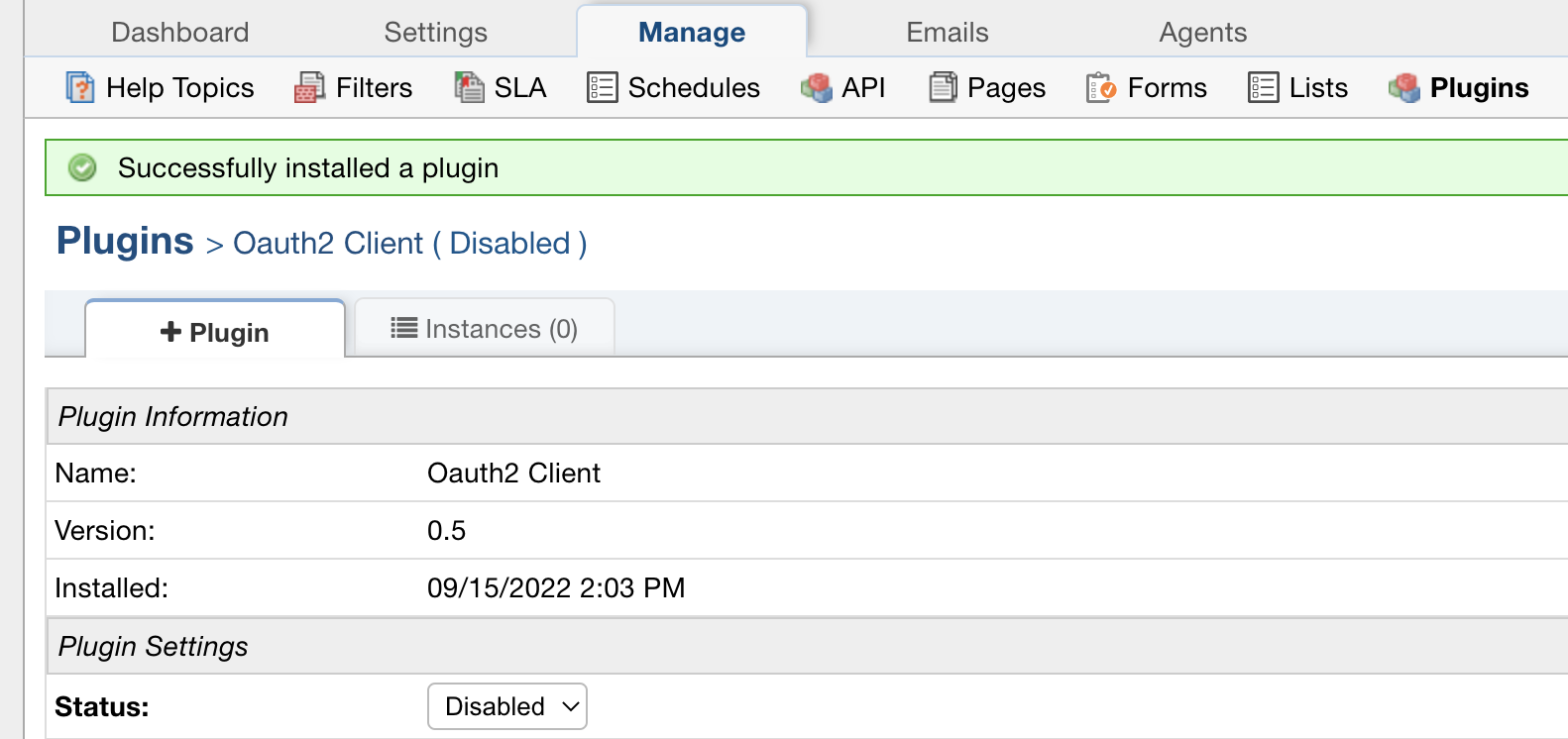Viewport: 1568px width, 739px height.
Task: Switch to the Dashboard tab
Action: coord(179,33)
